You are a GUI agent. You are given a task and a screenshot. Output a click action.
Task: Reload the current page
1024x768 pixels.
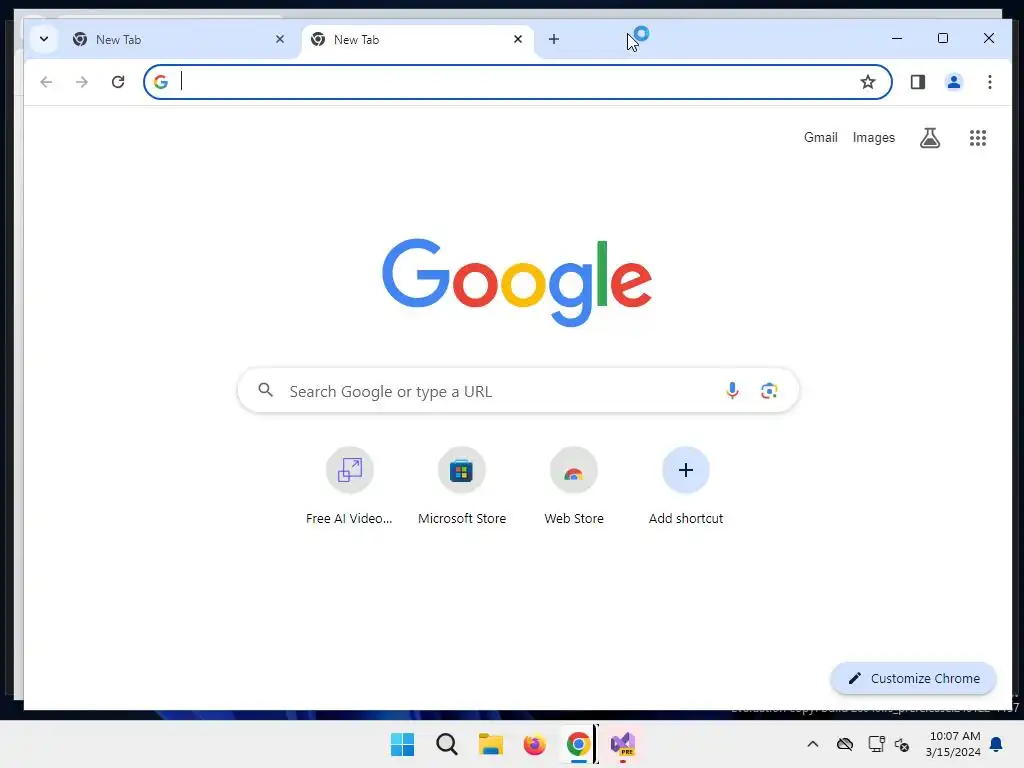pos(118,82)
